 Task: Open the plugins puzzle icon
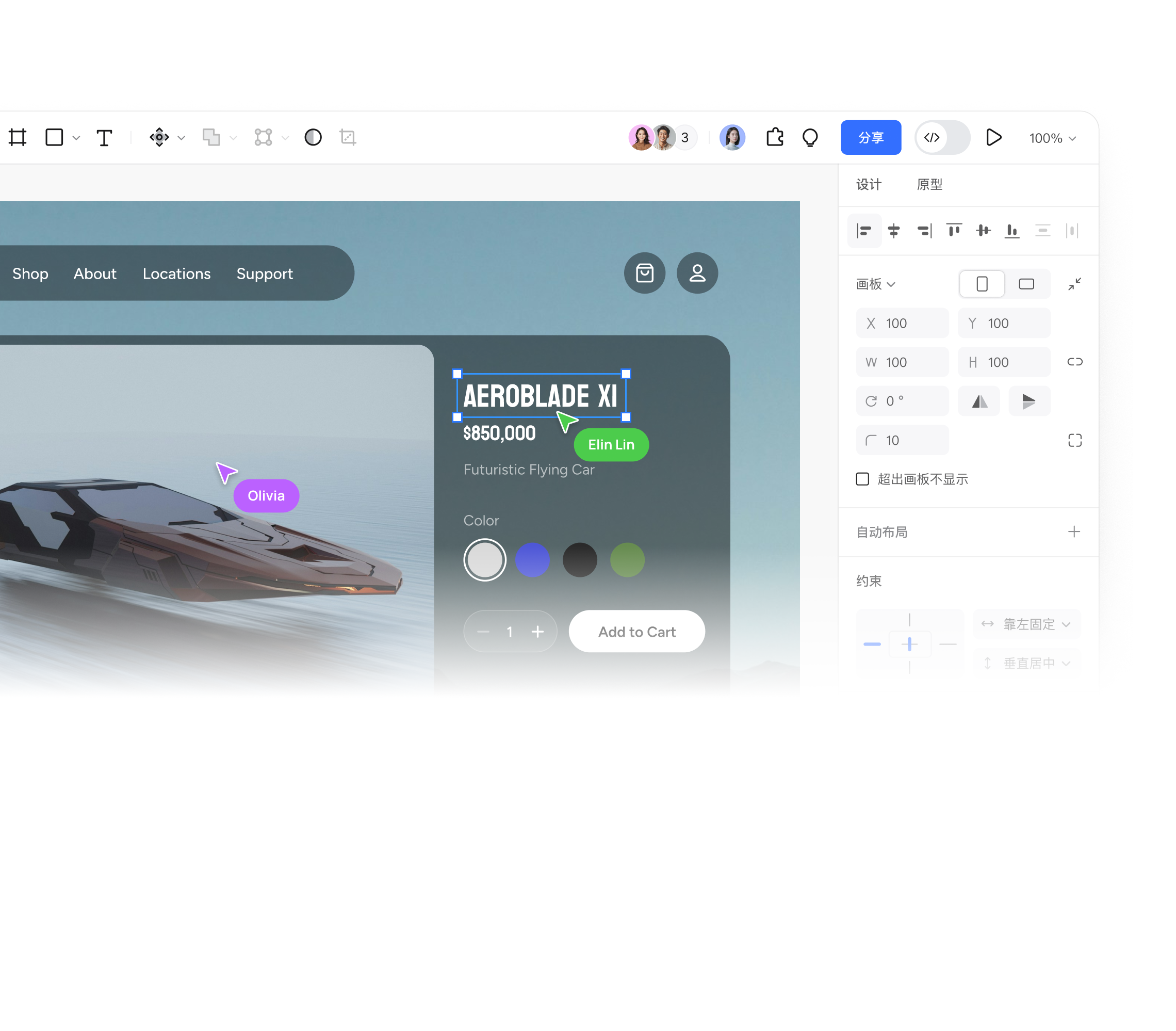click(x=775, y=137)
